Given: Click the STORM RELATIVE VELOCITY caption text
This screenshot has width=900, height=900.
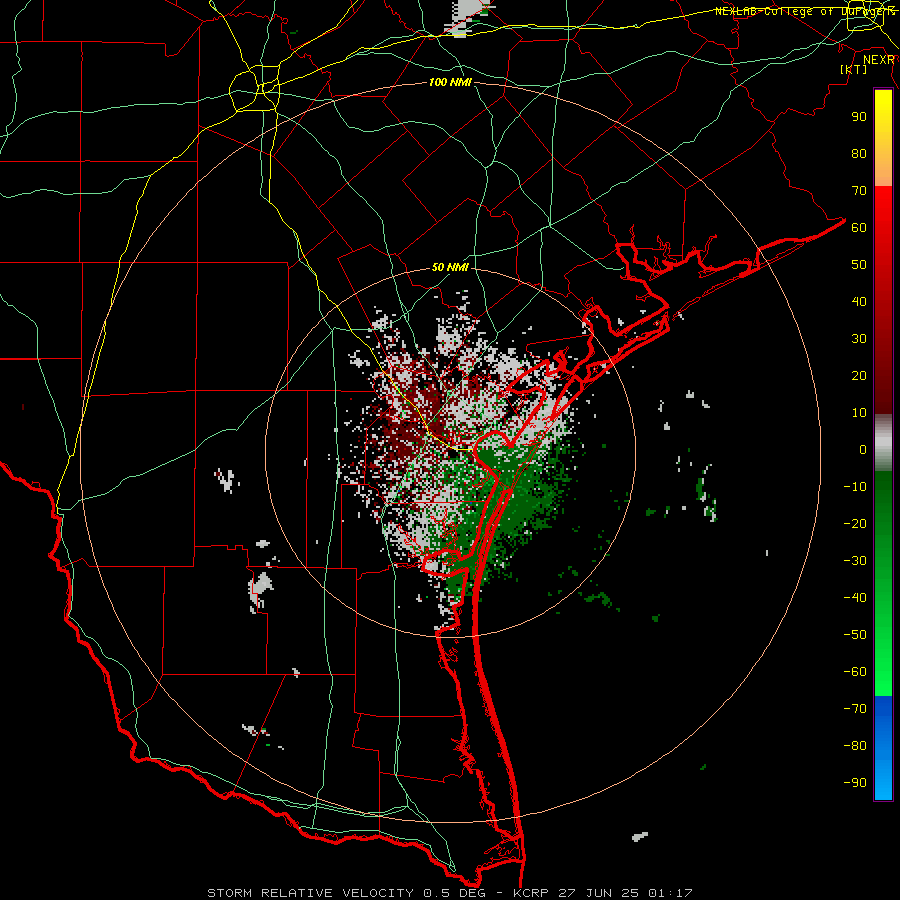Looking at the screenshot, I should (310, 893).
